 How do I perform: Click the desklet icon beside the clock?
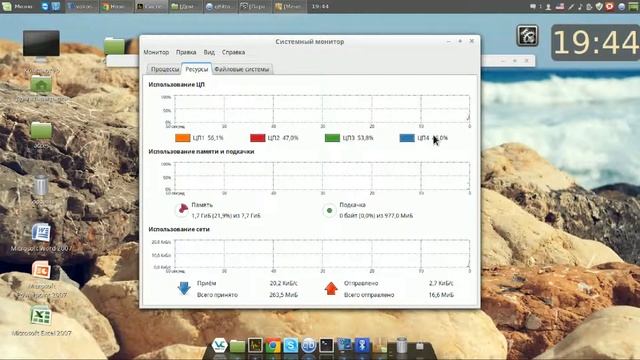pyautogui.click(x=527, y=36)
